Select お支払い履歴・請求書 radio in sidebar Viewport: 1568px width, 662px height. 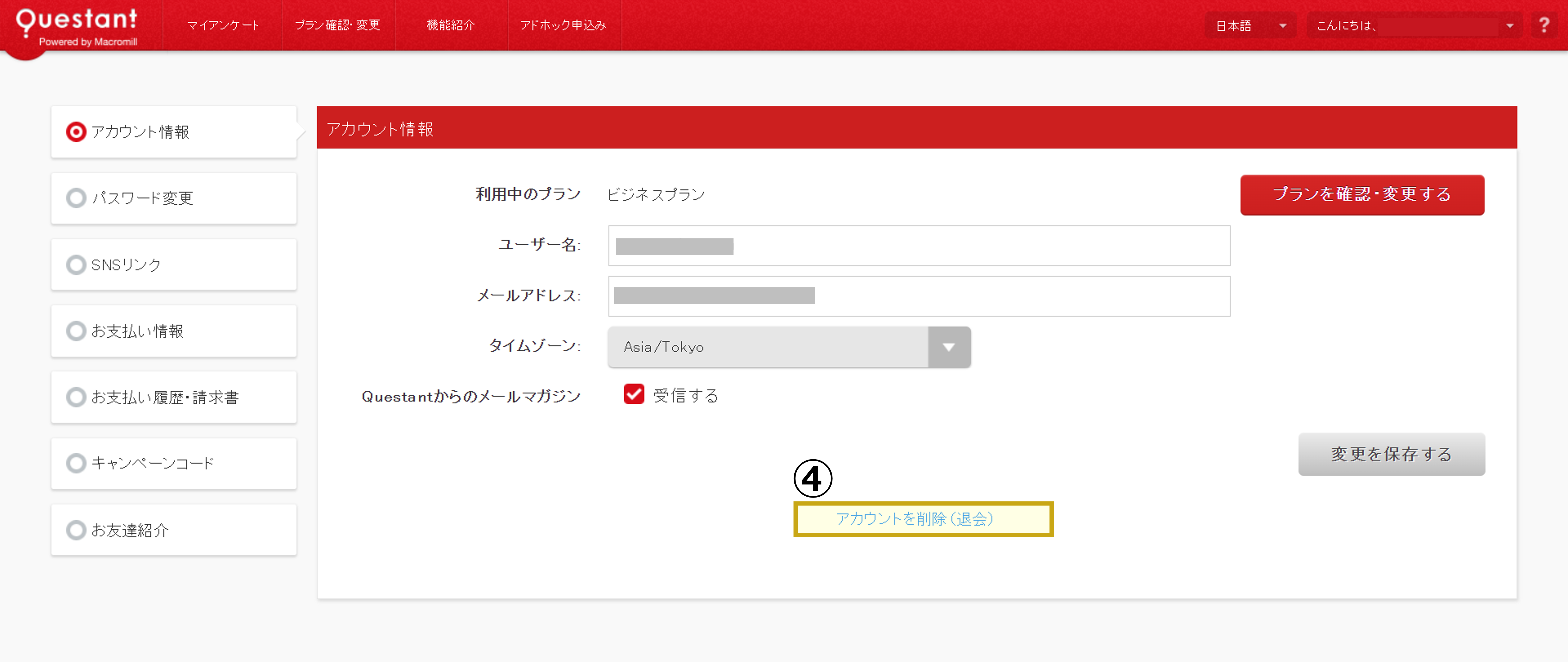click(x=76, y=397)
